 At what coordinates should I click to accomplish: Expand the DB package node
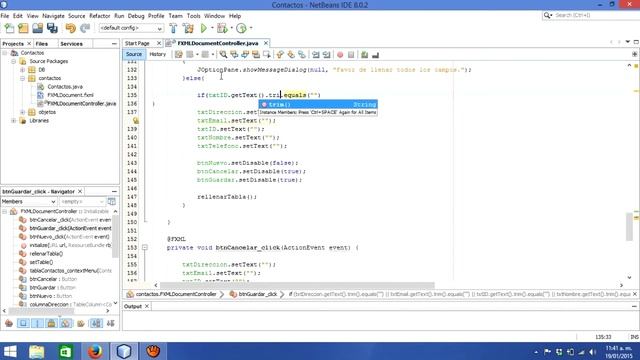pos(22,70)
